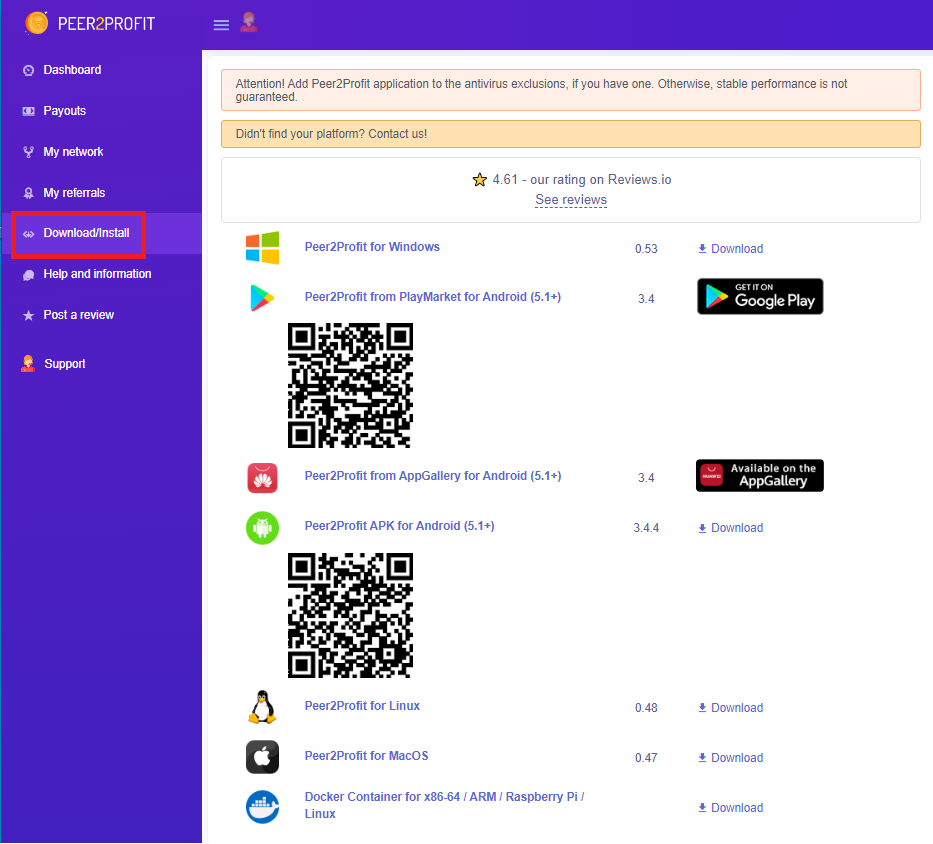
Task: Click the My referrals badge icon
Action: pos(29,193)
